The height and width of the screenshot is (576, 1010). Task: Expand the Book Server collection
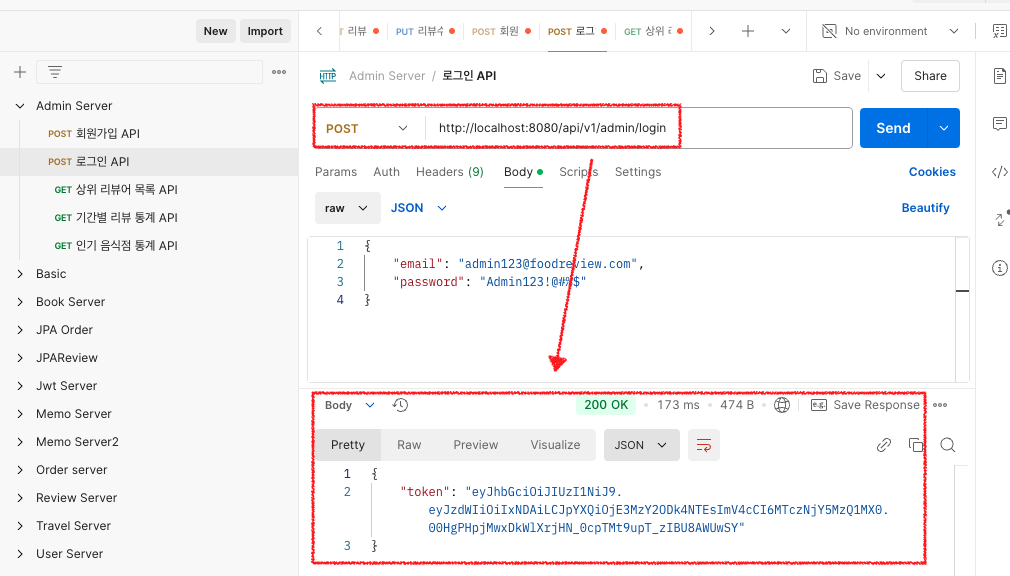point(20,302)
